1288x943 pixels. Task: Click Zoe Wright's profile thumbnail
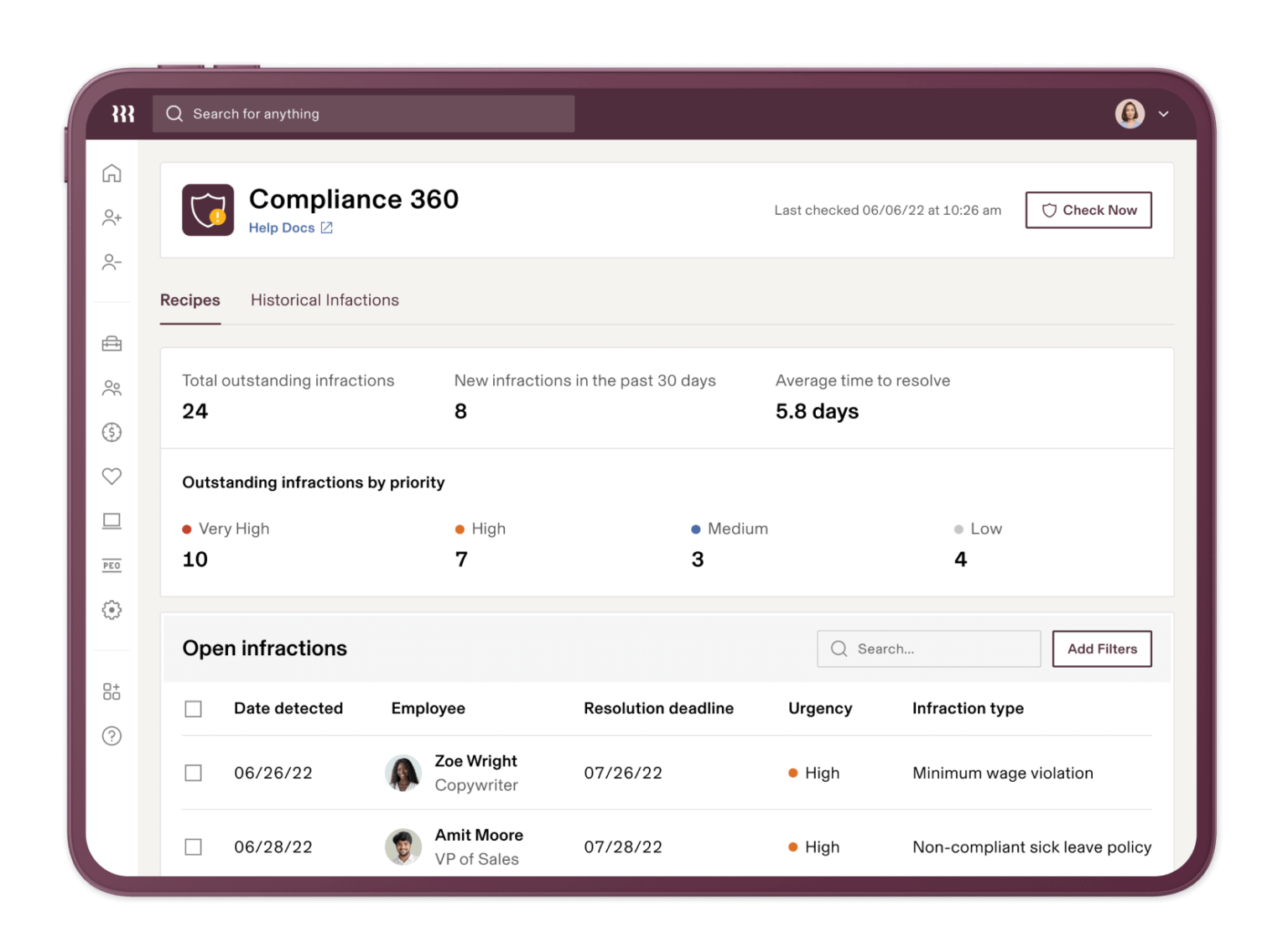pos(403,773)
